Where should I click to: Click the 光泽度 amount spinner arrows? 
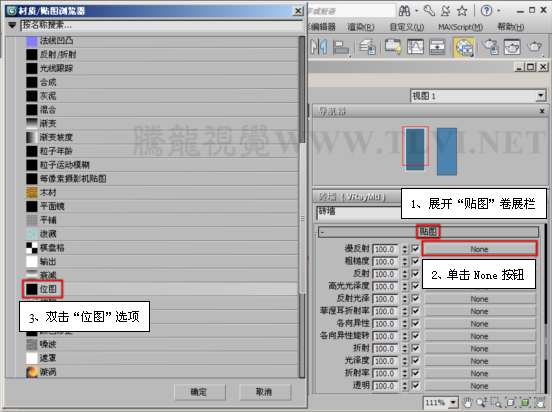[405, 361]
